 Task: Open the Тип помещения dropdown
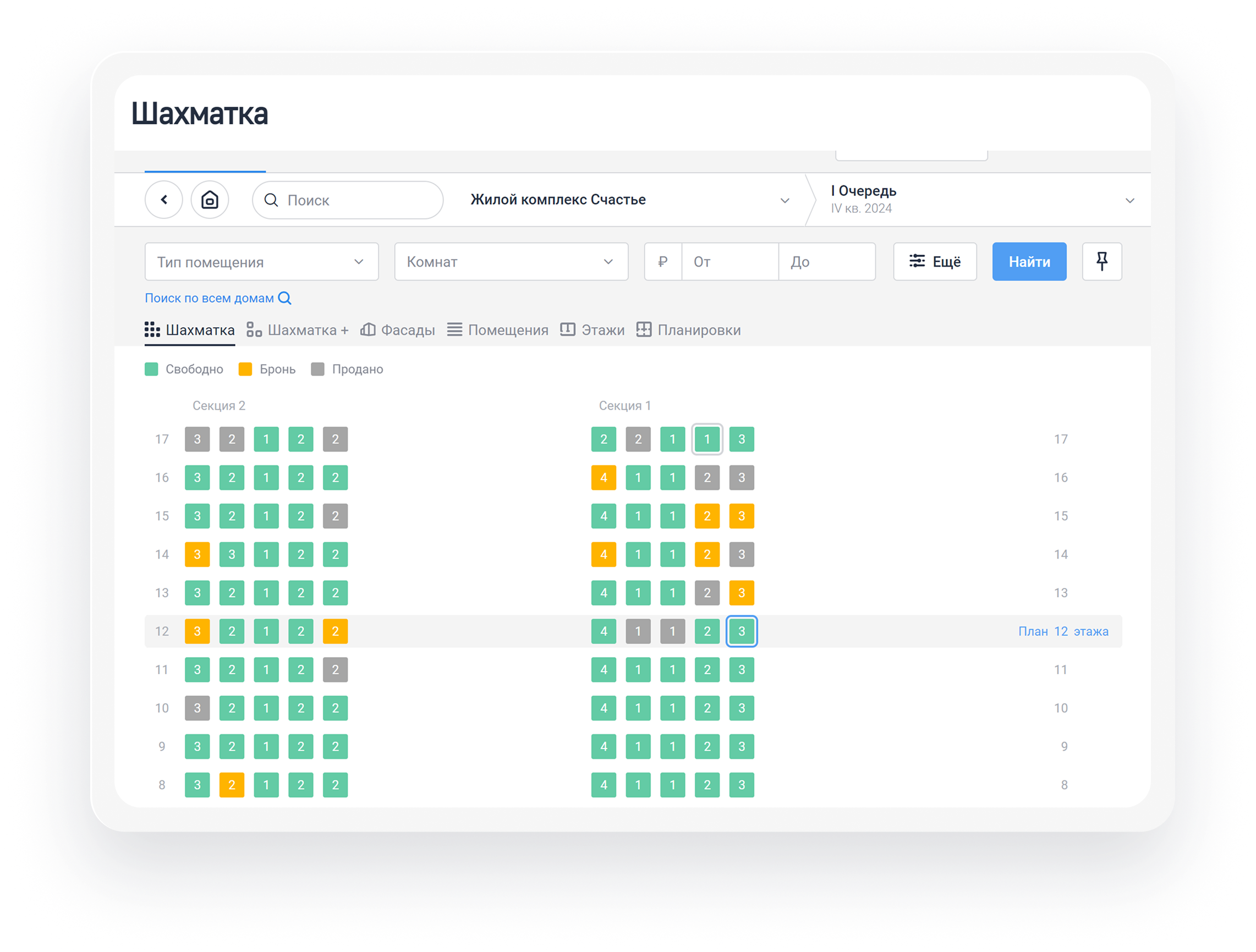[x=261, y=262]
